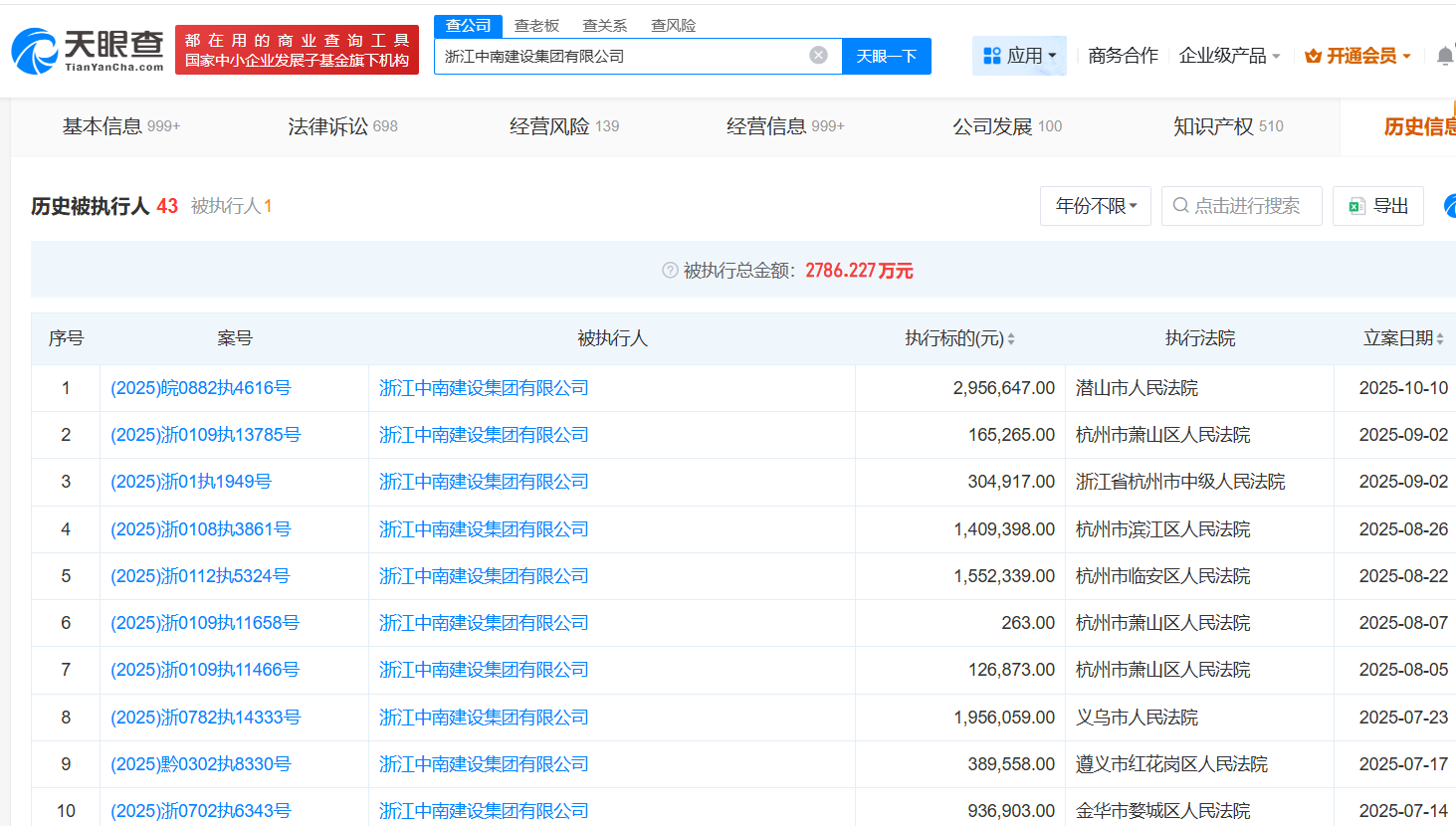Expand the 年份不限 year filter
Image resolution: width=1456 pixels, height=826 pixels.
click(x=1096, y=206)
